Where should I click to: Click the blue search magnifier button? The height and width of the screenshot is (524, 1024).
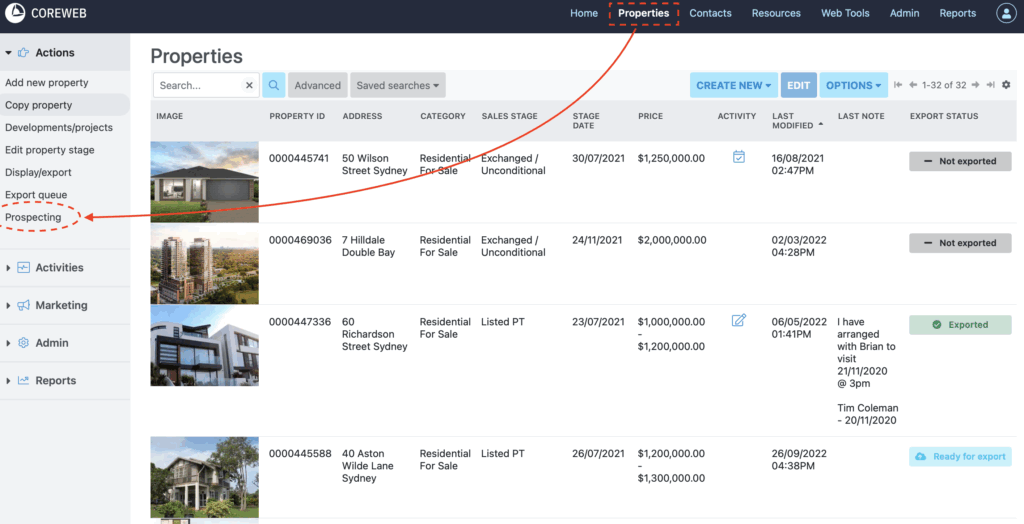(x=273, y=86)
